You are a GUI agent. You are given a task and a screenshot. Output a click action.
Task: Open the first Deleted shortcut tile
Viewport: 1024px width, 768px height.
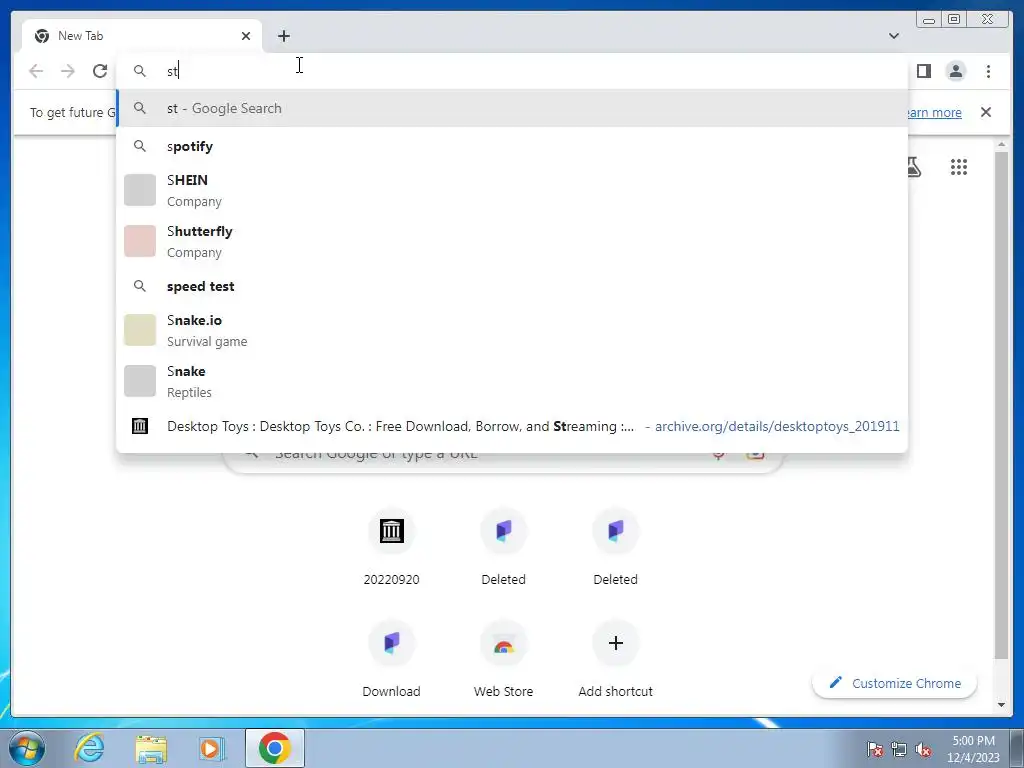[503, 547]
